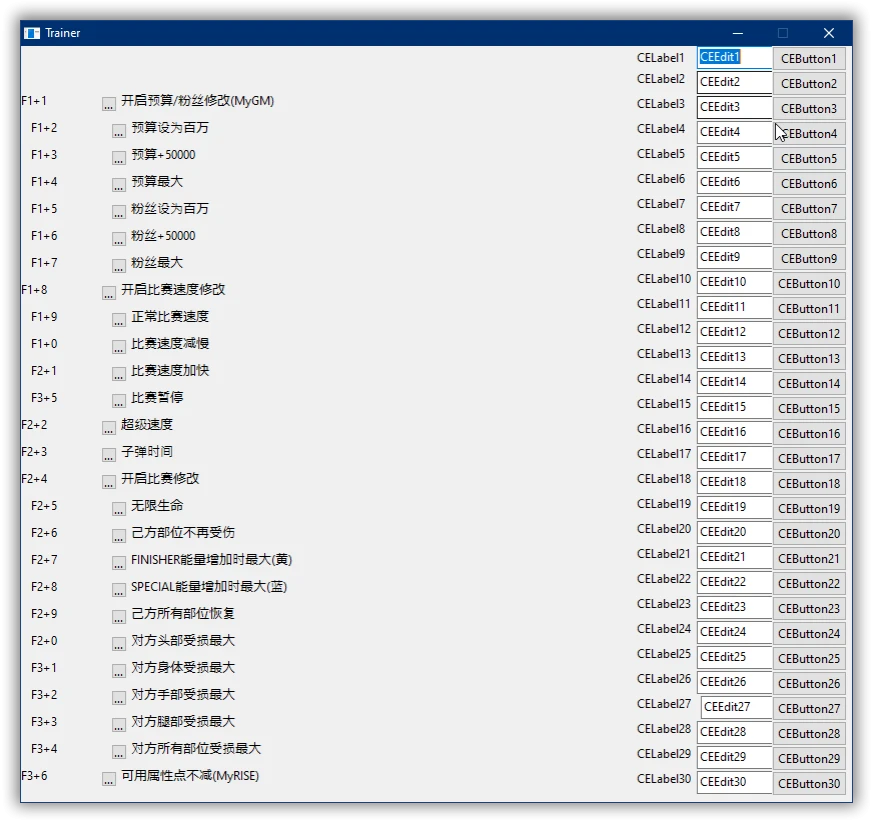The width and height of the screenshot is (872, 823).
Task: Tick the 对方身体受损最大 checkbox
Action: (118, 671)
